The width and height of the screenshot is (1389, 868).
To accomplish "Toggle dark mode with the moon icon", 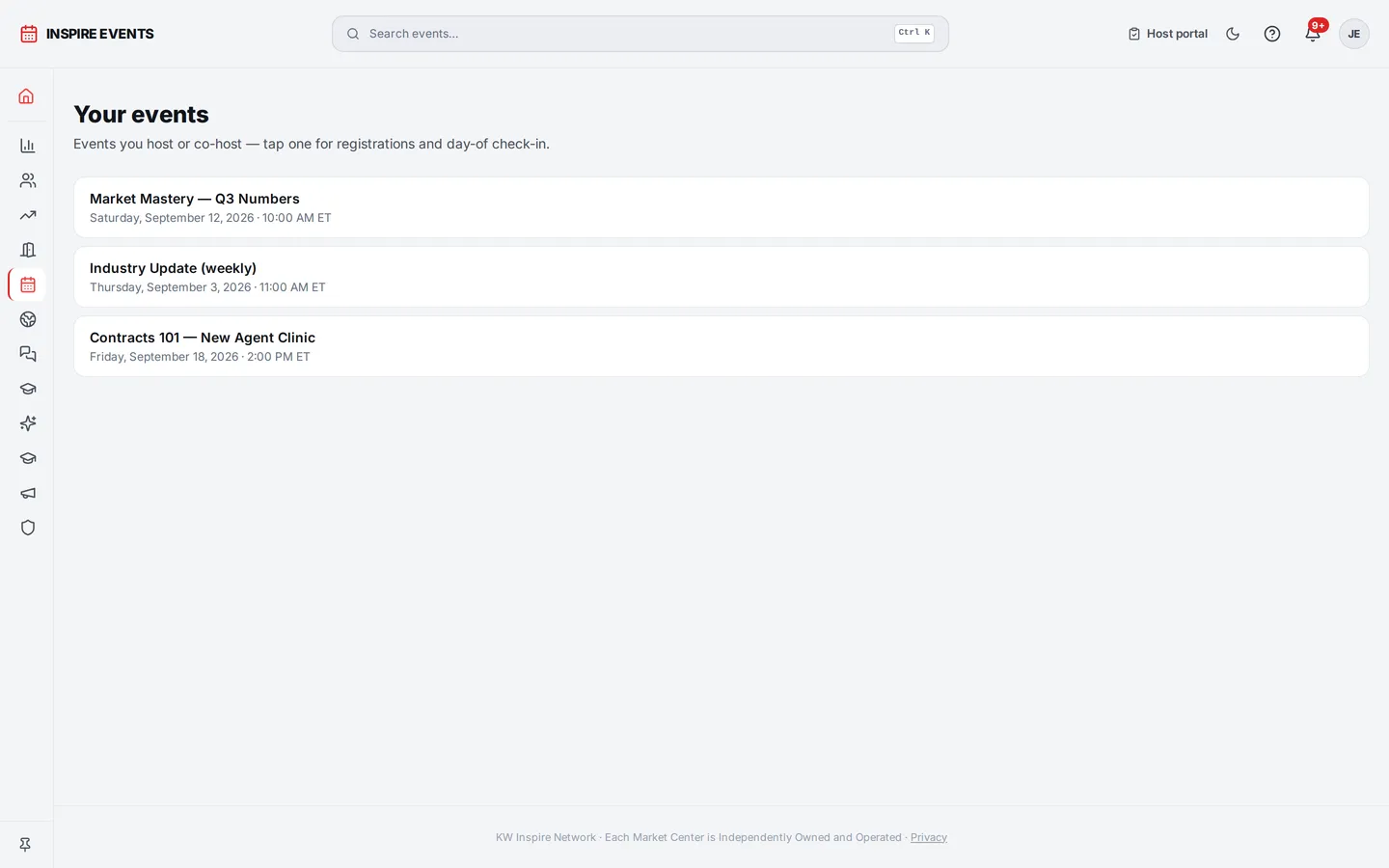I will pos(1233,34).
